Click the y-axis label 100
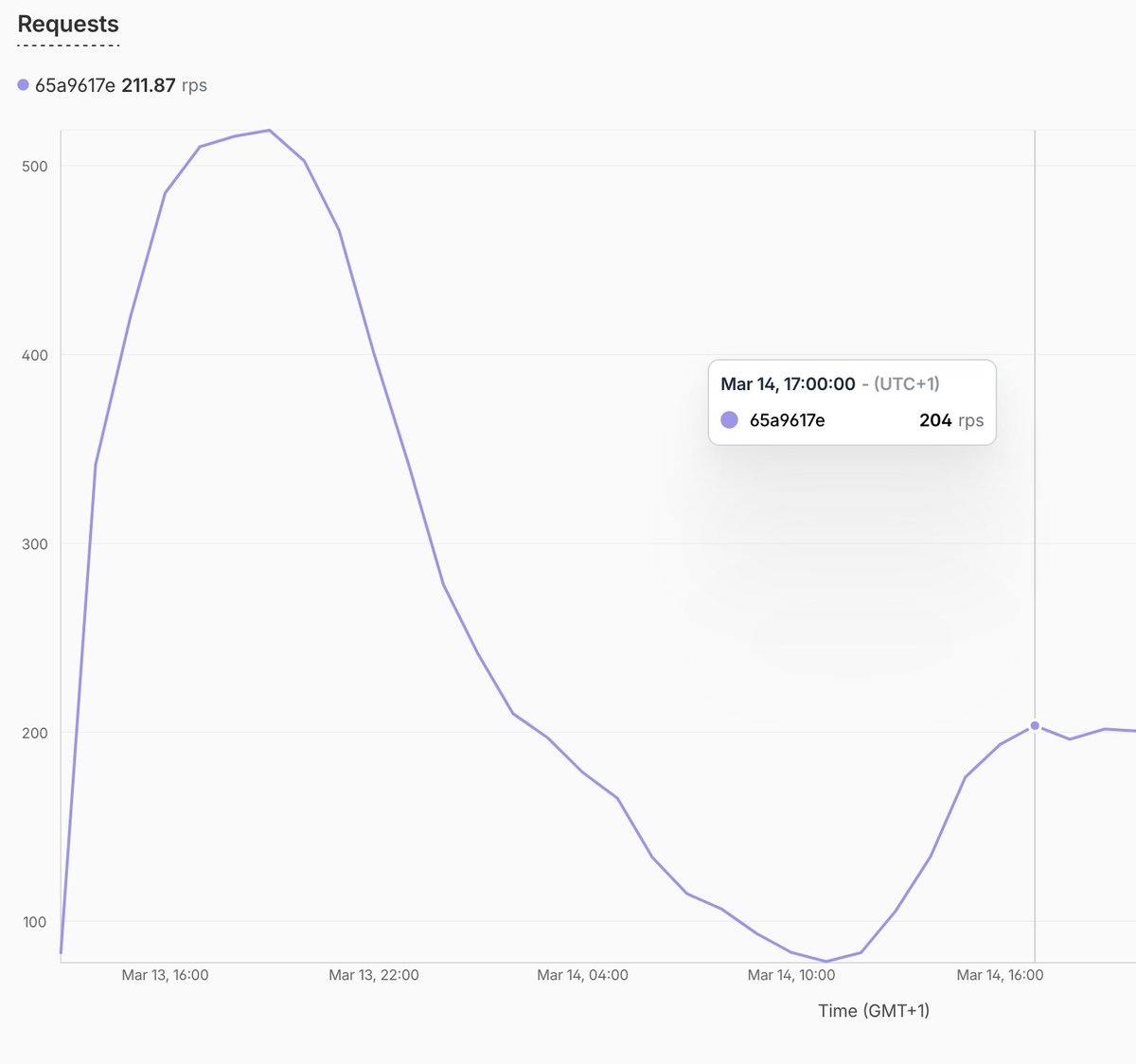This screenshot has width=1136, height=1064. click(x=34, y=922)
